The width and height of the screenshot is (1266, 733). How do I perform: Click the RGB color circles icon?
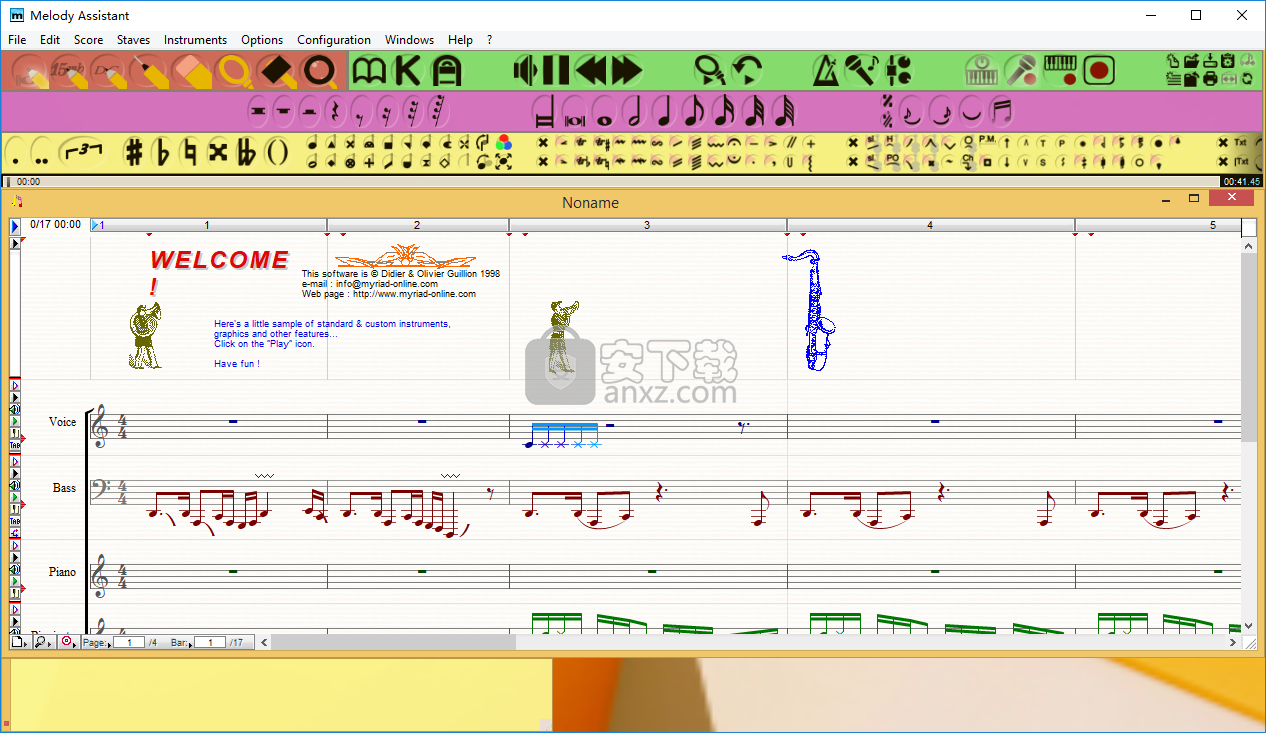click(503, 143)
